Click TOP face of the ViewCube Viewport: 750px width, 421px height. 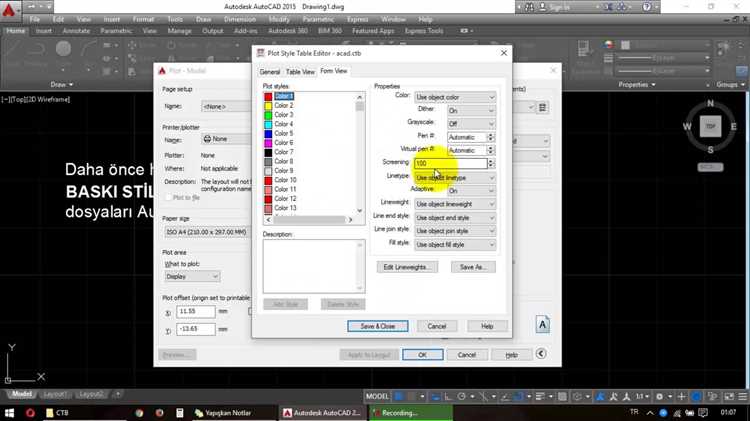(710, 127)
